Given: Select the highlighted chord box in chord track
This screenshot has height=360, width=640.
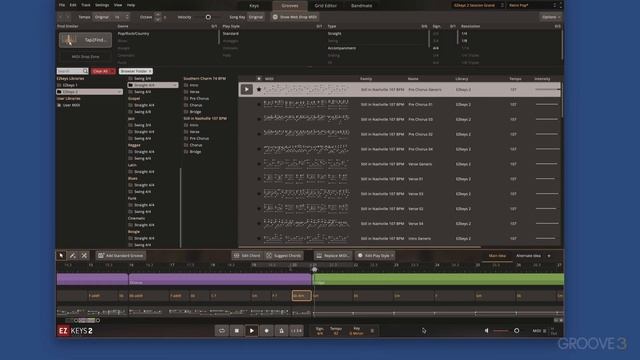Looking at the screenshot, I should 302,296.
